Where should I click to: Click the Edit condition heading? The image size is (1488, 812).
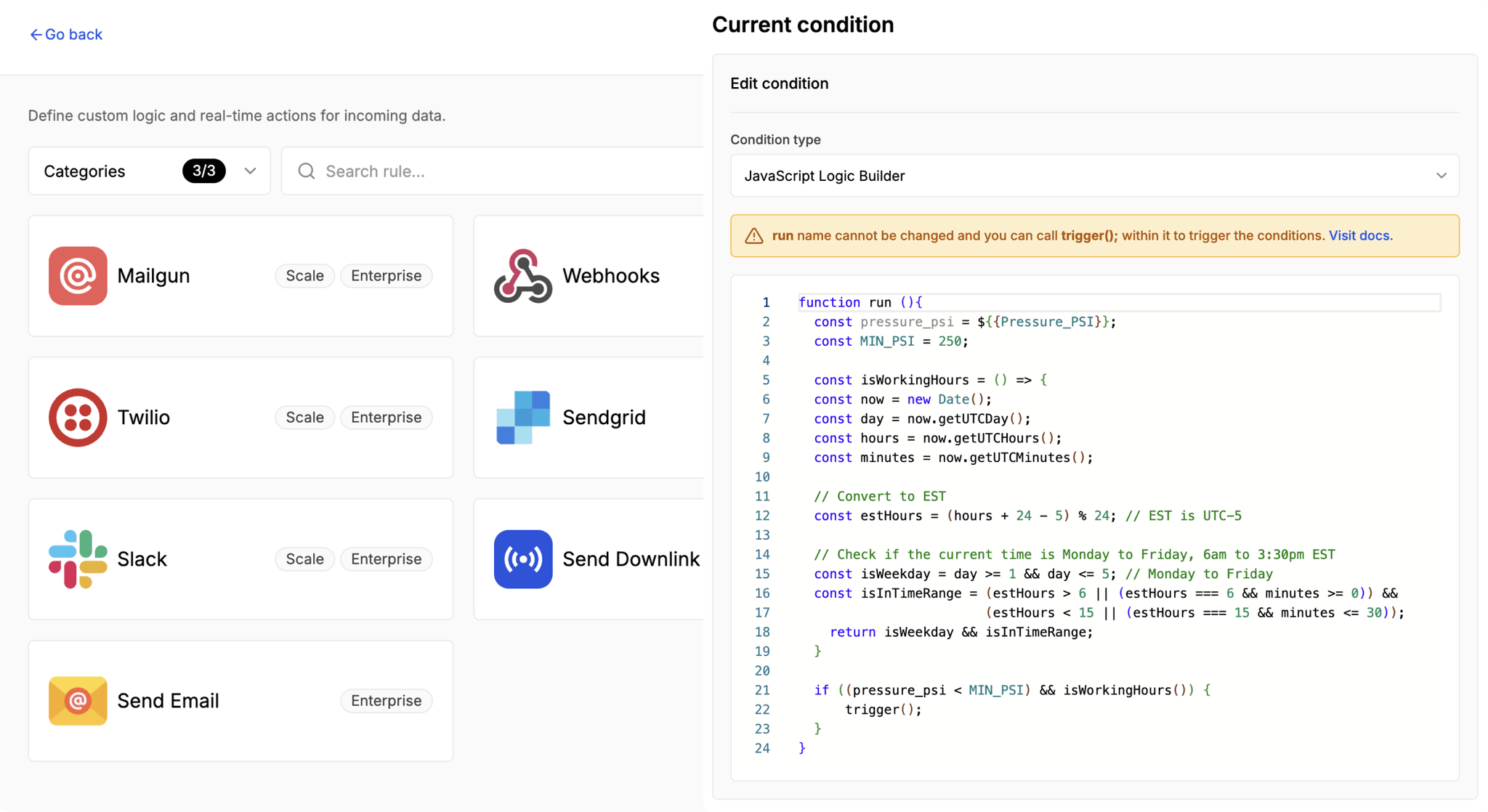779,84
